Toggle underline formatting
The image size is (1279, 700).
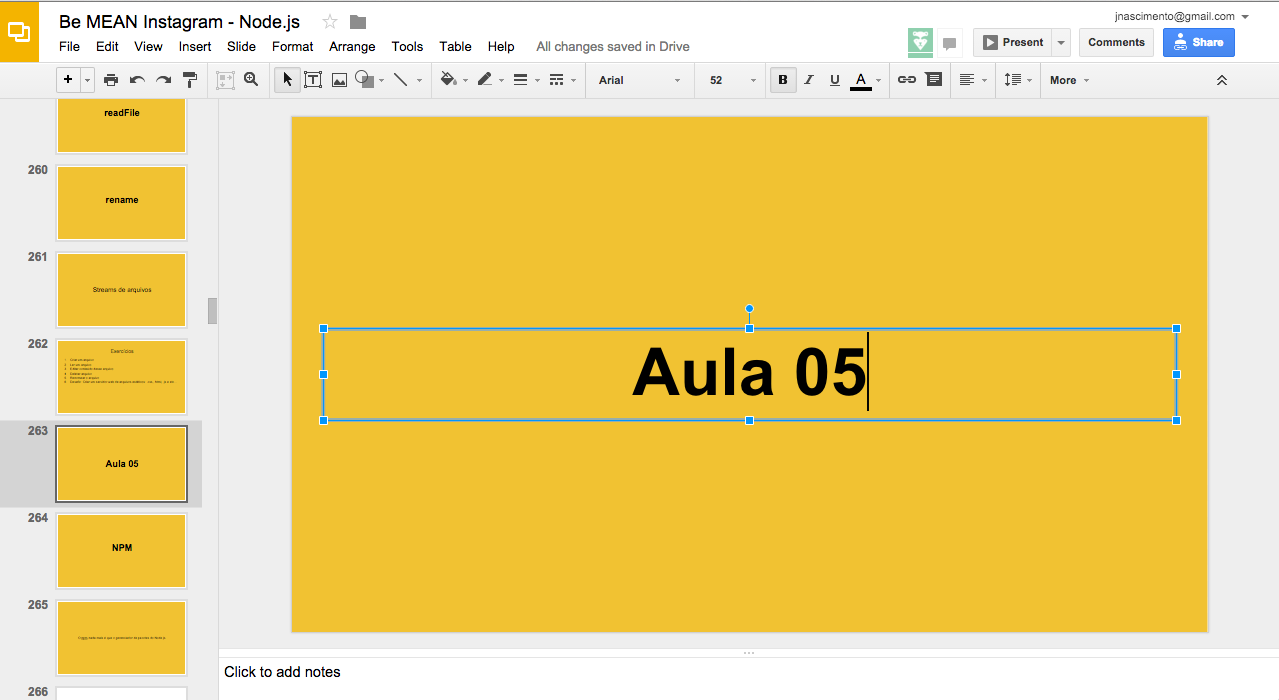coord(835,80)
